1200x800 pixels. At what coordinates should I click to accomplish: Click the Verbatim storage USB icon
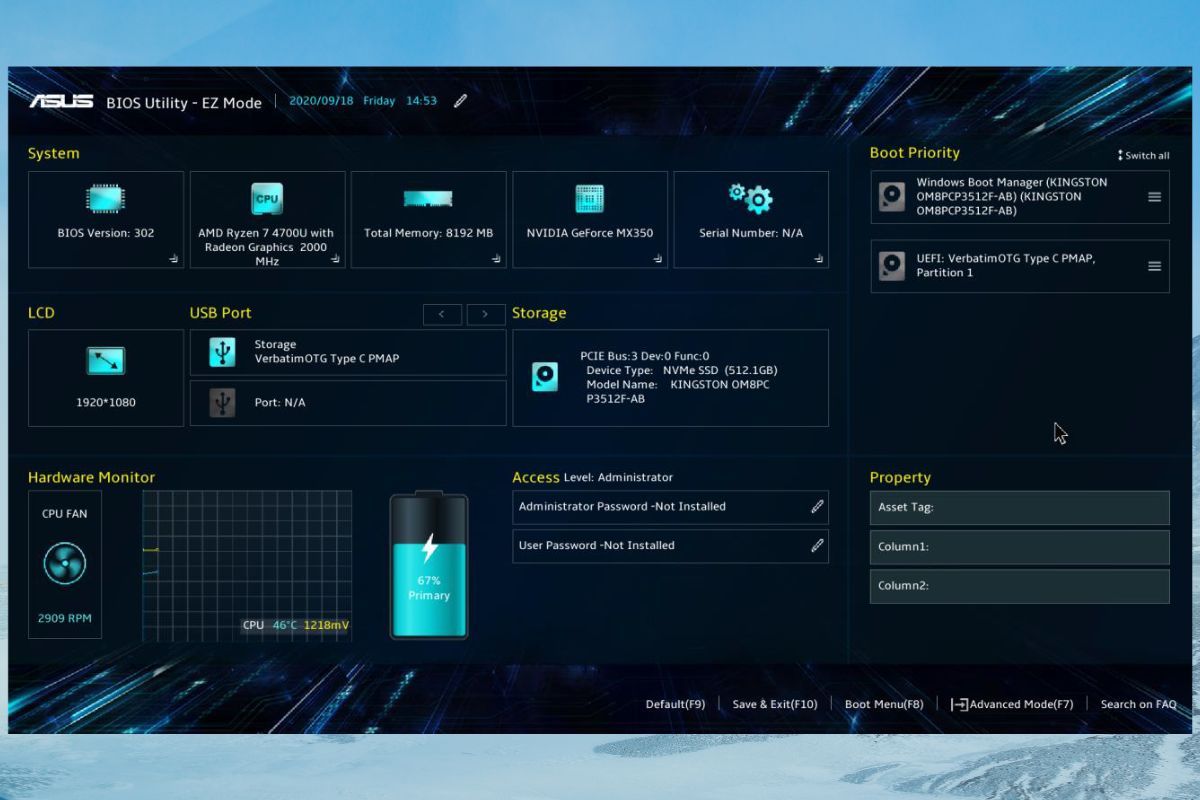(x=222, y=352)
